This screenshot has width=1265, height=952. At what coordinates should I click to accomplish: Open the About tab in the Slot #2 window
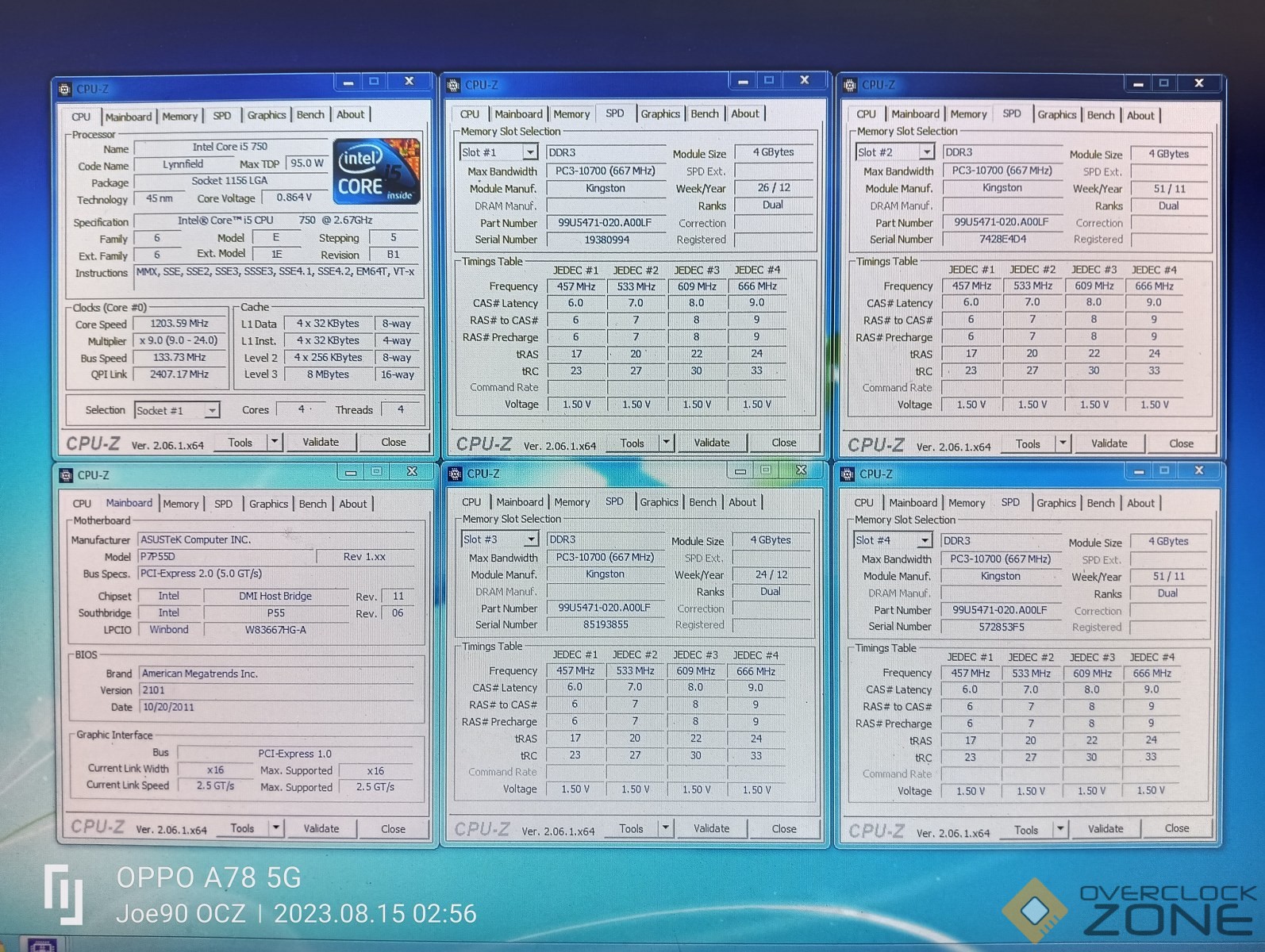(x=1140, y=115)
